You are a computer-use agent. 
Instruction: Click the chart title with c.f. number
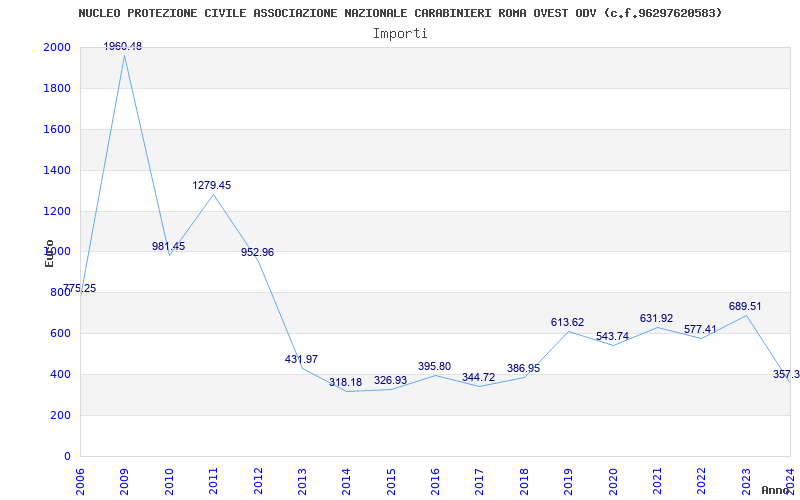coord(401,13)
